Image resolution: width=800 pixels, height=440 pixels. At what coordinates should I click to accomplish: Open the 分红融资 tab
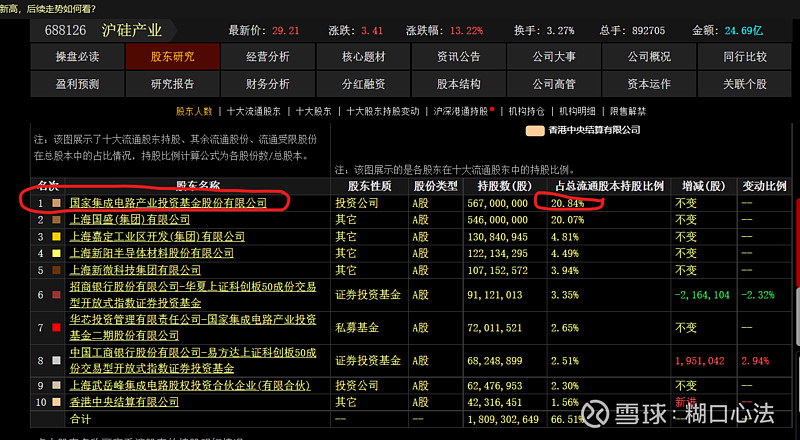coord(363,84)
